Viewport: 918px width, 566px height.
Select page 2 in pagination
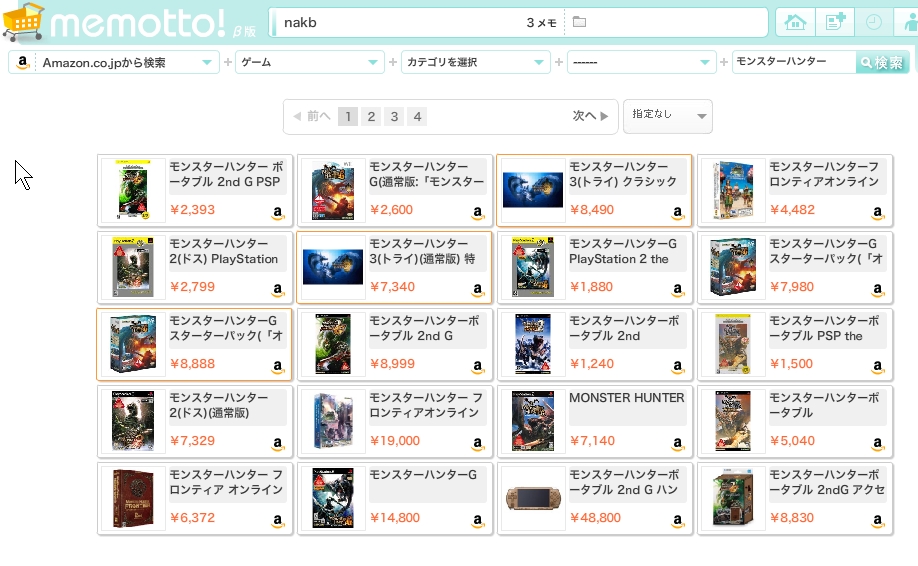click(x=371, y=116)
